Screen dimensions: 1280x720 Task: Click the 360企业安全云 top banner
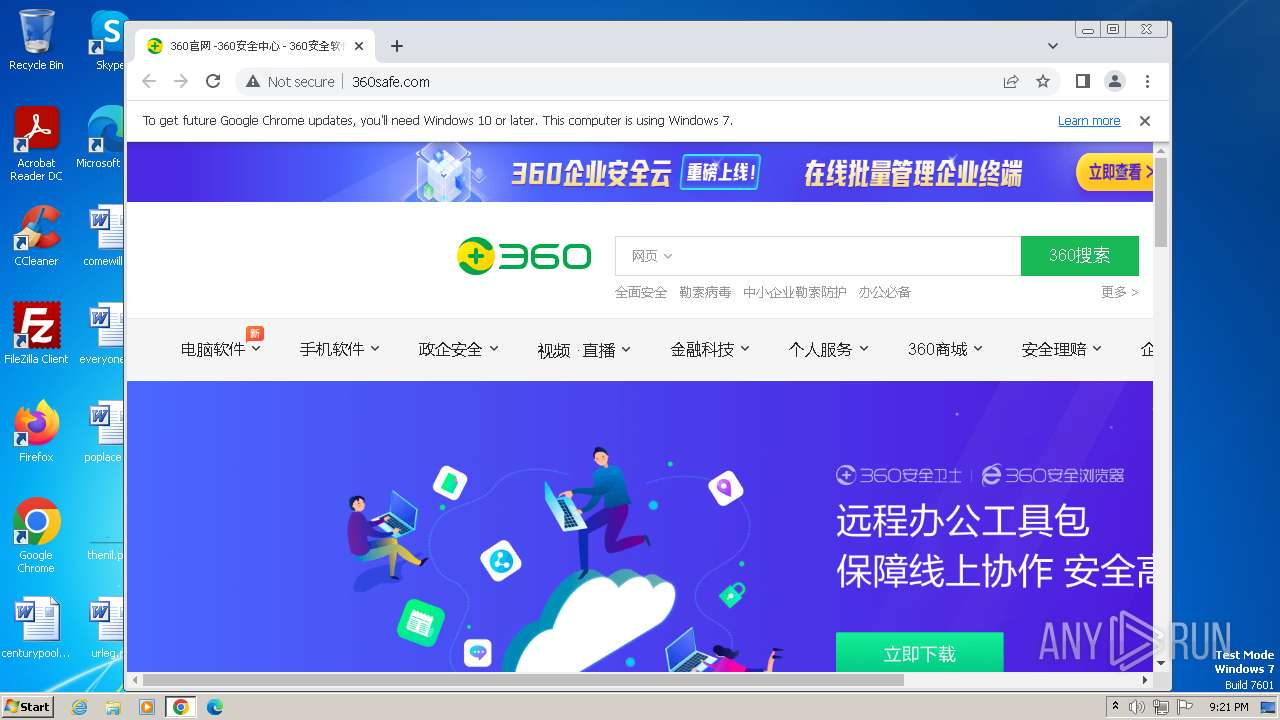(x=640, y=172)
